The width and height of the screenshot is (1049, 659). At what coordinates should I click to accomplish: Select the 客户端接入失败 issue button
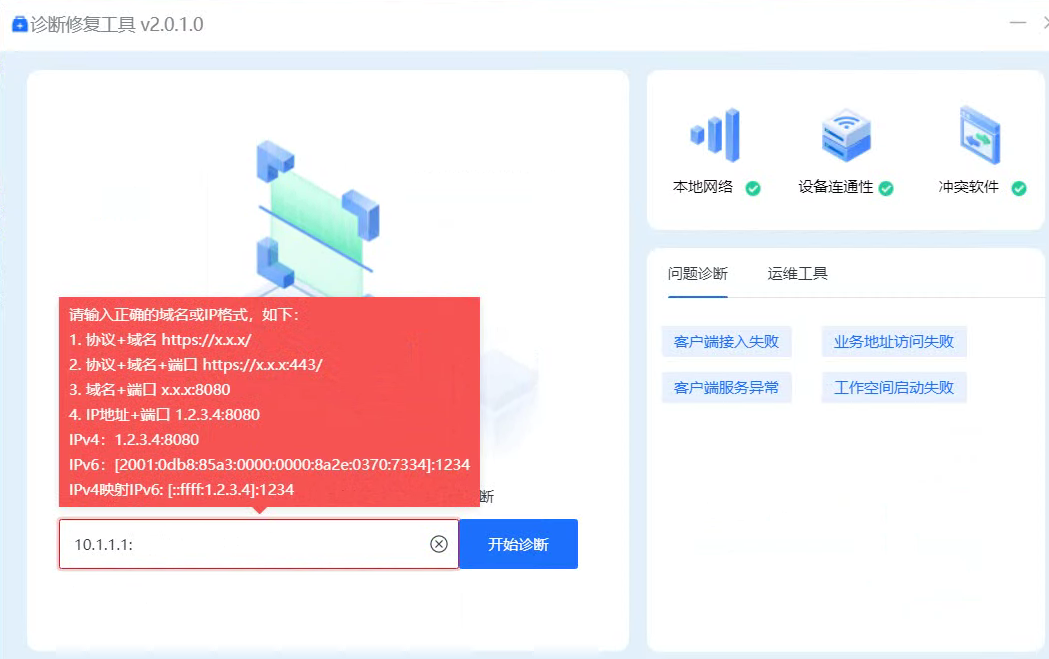pyautogui.click(x=727, y=342)
